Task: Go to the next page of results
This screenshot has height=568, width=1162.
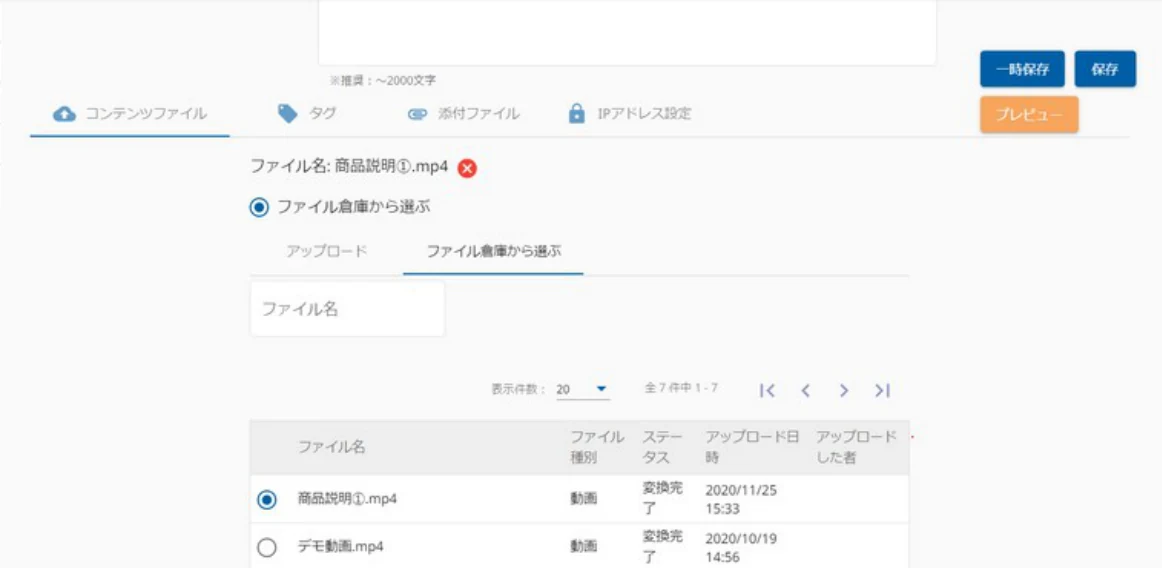Action: pyautogui.click(x=843, y=390)
